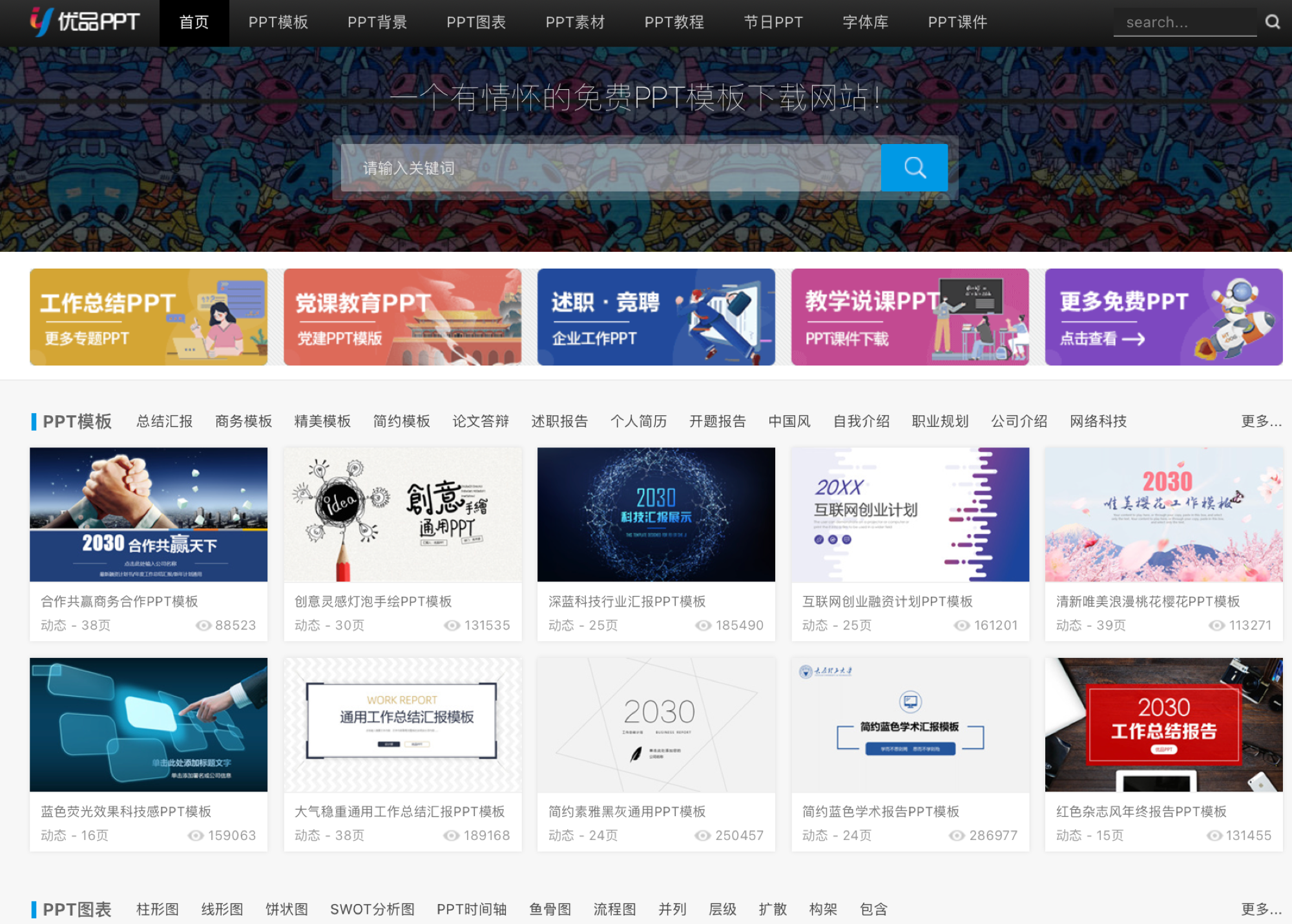Click the title 创意灵感灯泡手绘PPT模板
This screenshot has height=924, width=1292.
[373, 602]
